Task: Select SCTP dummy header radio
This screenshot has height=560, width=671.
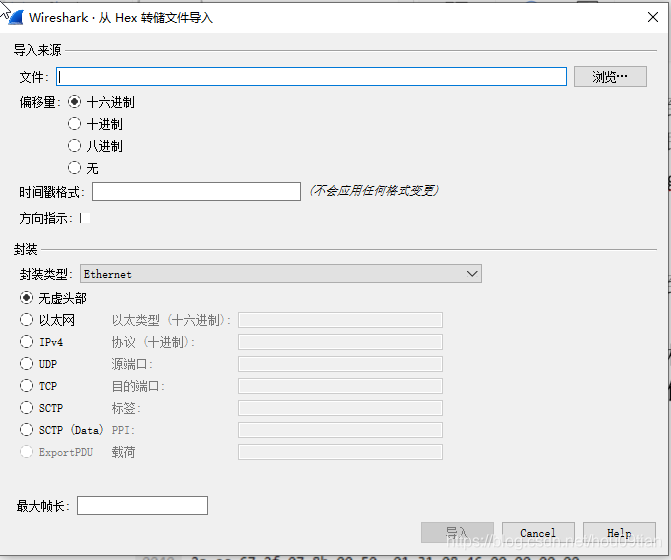Action: (27, 408)
